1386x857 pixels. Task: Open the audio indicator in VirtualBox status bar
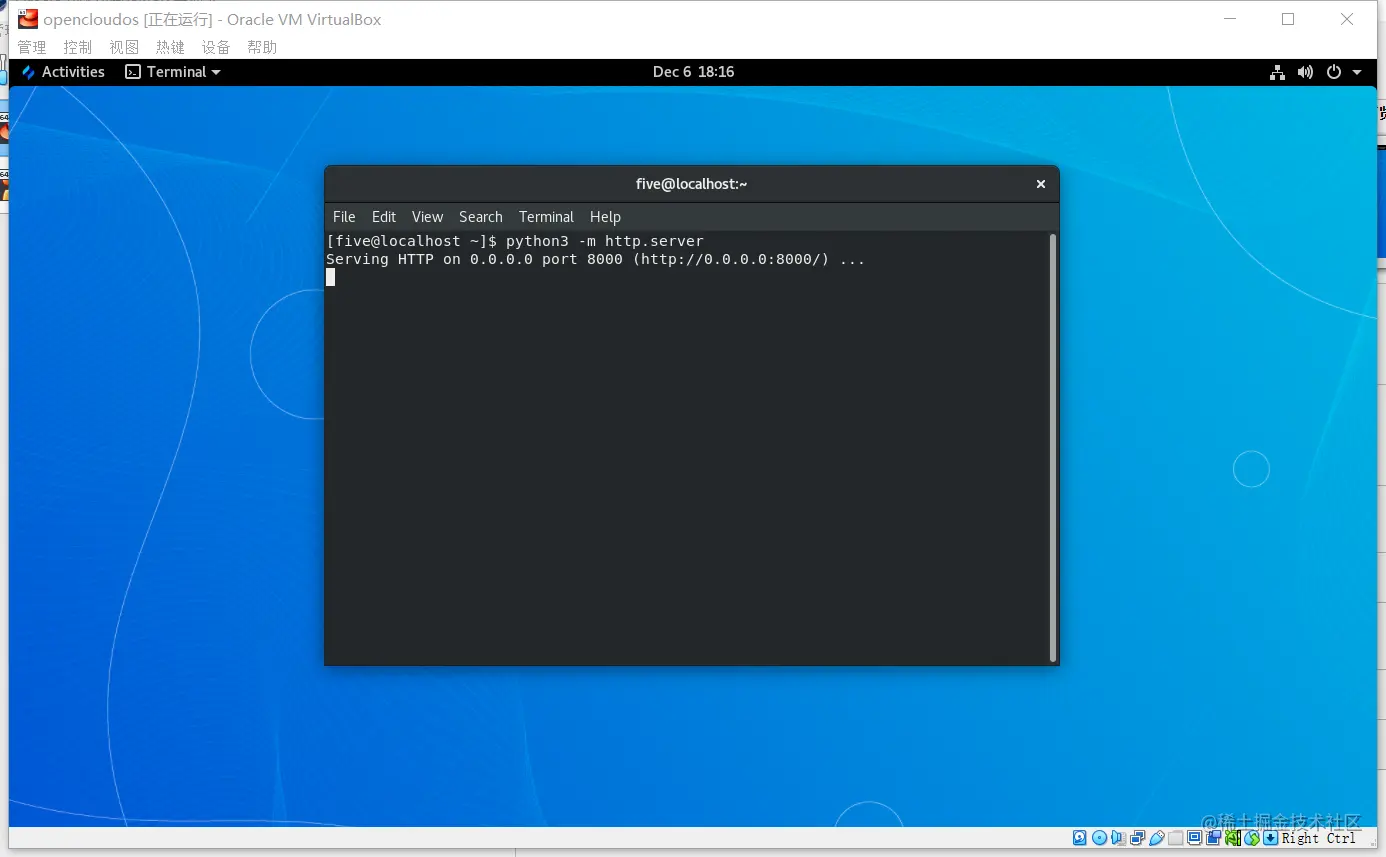(x=1118, y=838)
